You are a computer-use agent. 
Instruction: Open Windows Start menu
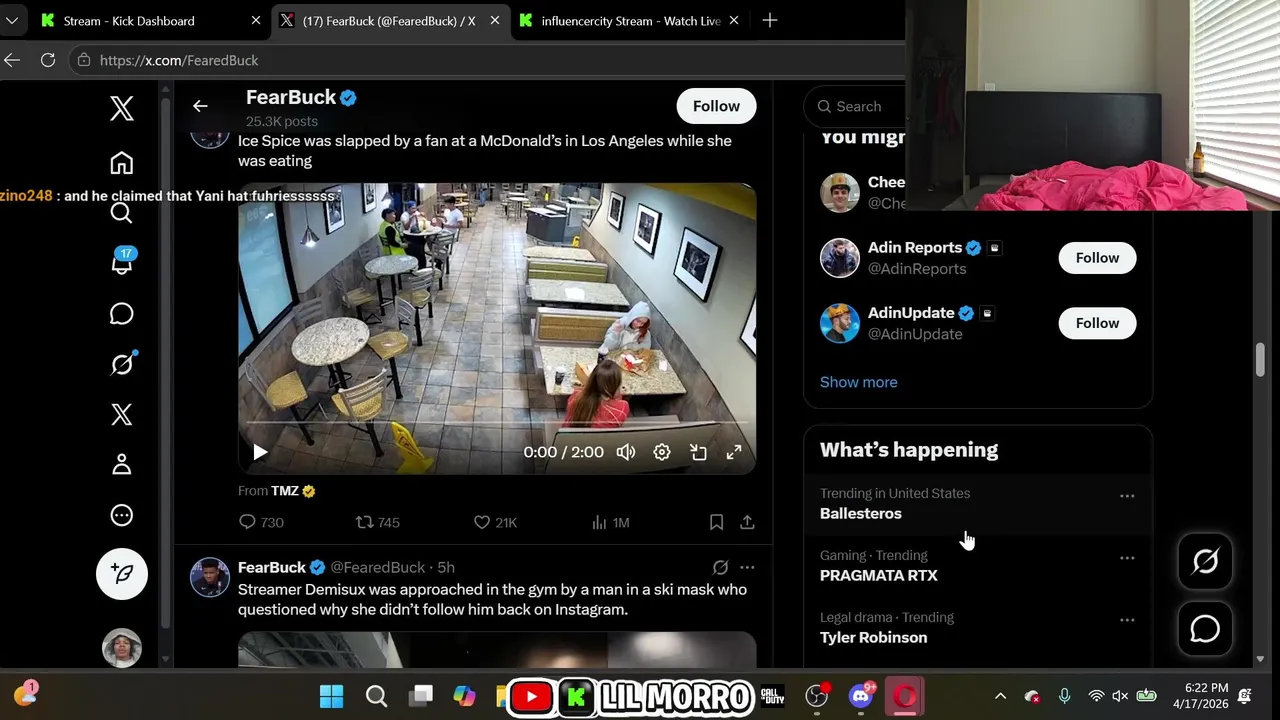[x=332, y=696]
